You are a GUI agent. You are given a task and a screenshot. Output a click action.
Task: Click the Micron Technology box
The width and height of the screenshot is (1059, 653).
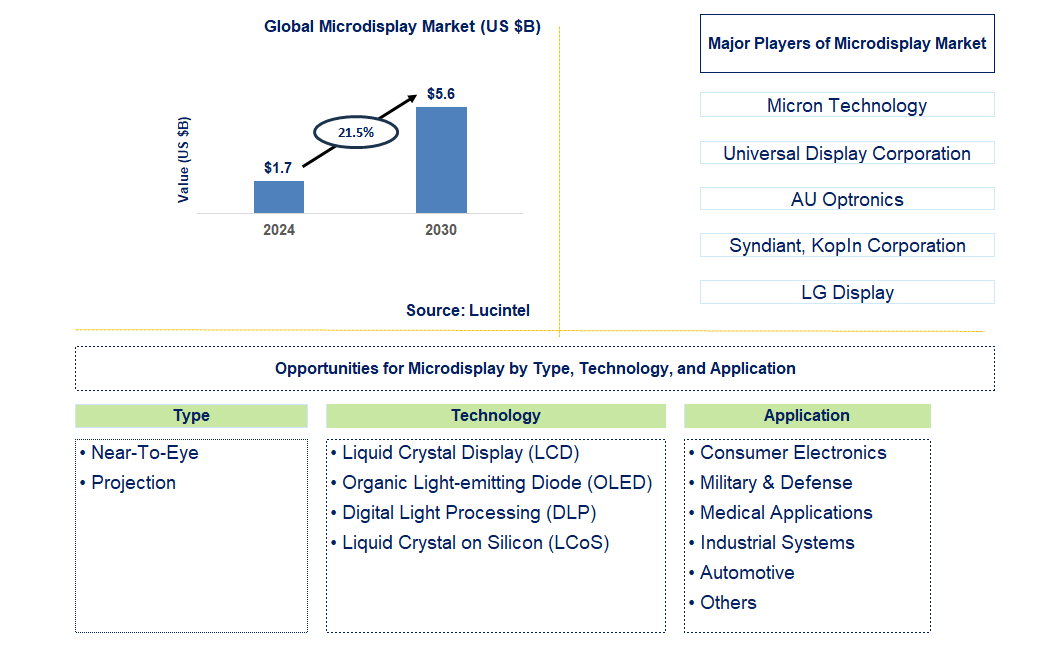click(847, 105)
